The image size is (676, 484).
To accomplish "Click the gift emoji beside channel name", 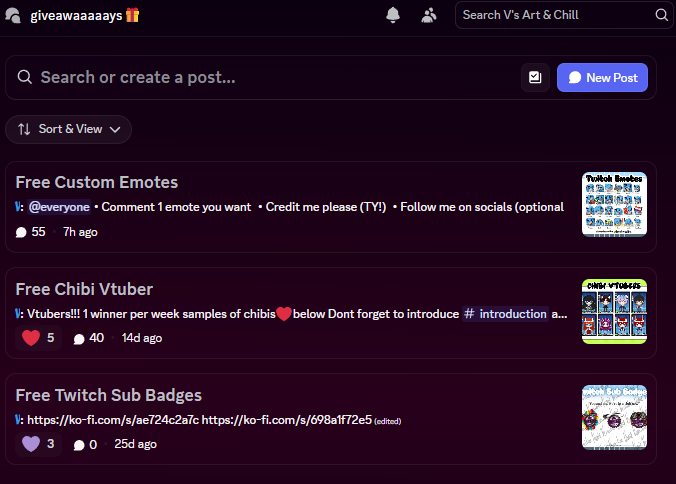I will (x=132, y=15).
